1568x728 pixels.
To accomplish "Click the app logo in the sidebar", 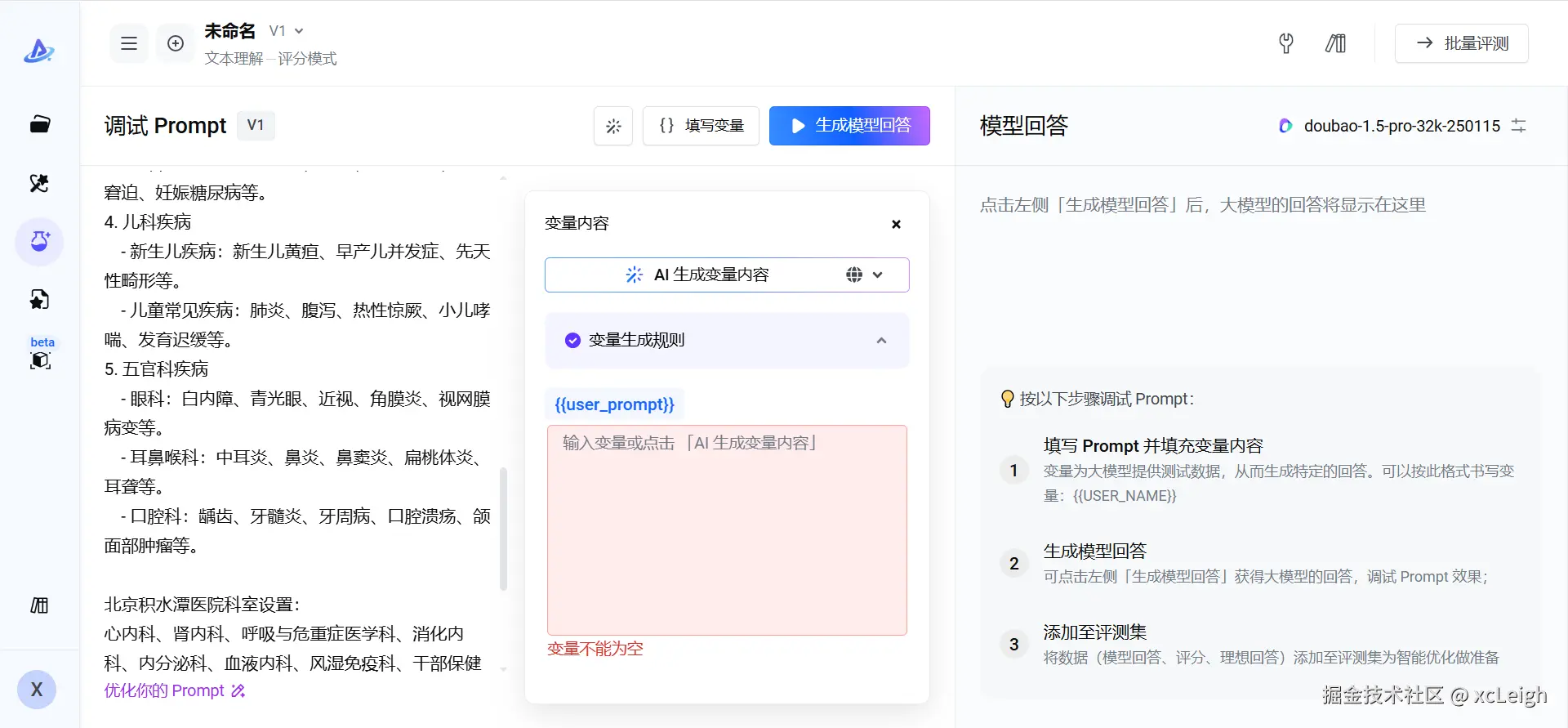I will pos(38,51).
